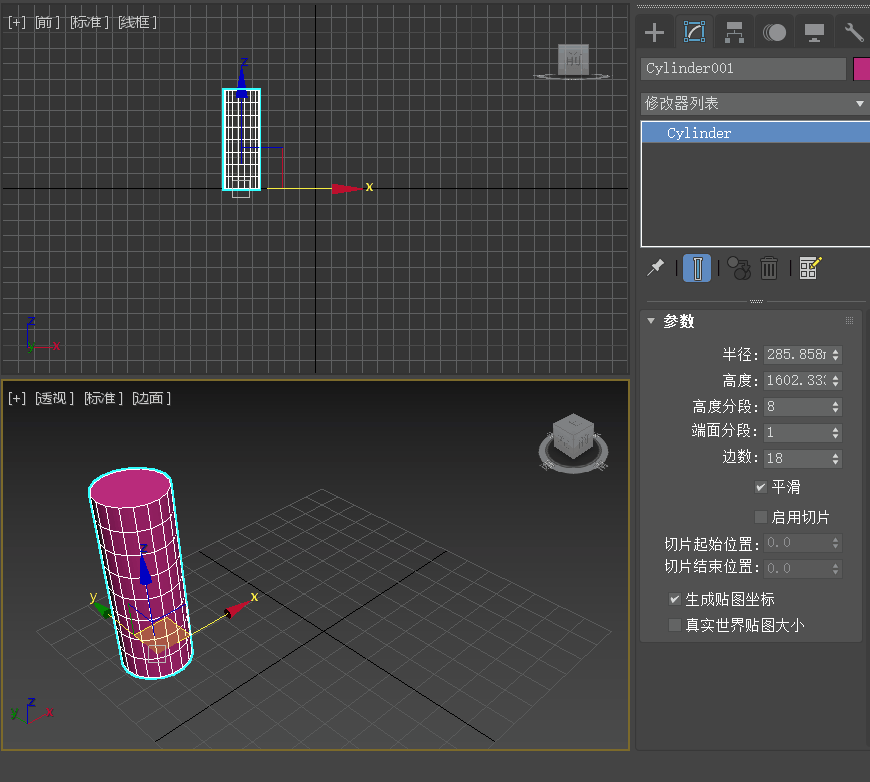Open the [透视] viewport view menu

tap(54, 398)
